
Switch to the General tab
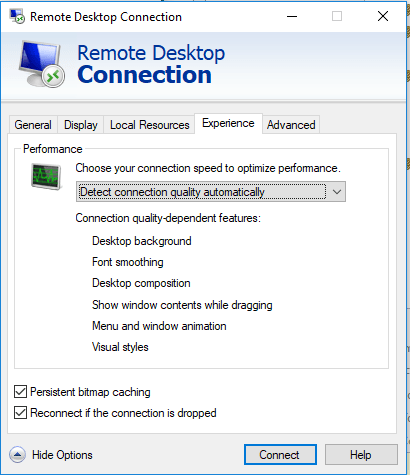click(33, 125)
